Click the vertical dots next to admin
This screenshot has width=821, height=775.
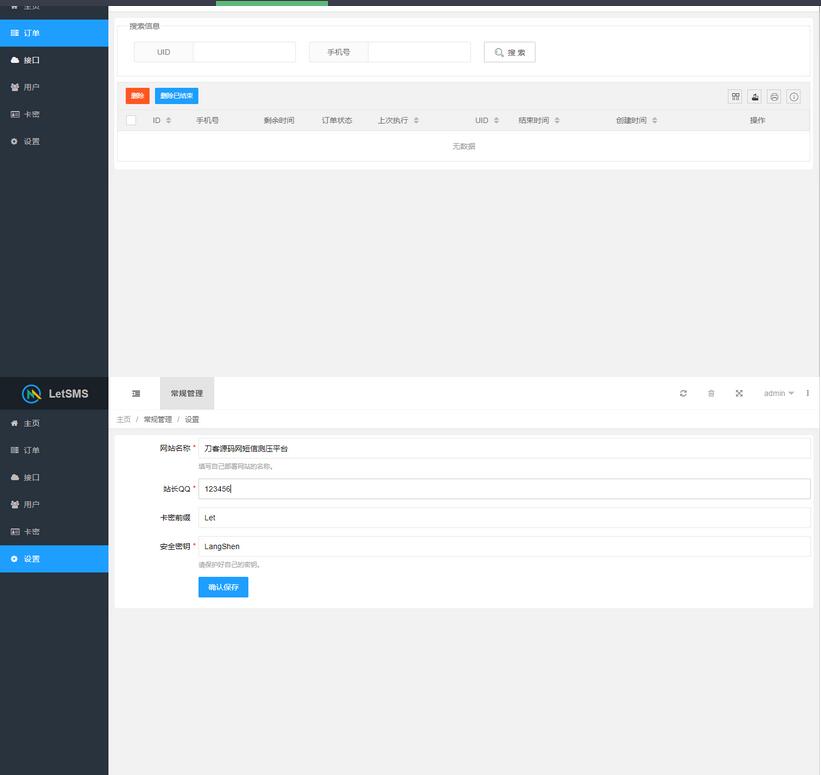tap(808, 394)
